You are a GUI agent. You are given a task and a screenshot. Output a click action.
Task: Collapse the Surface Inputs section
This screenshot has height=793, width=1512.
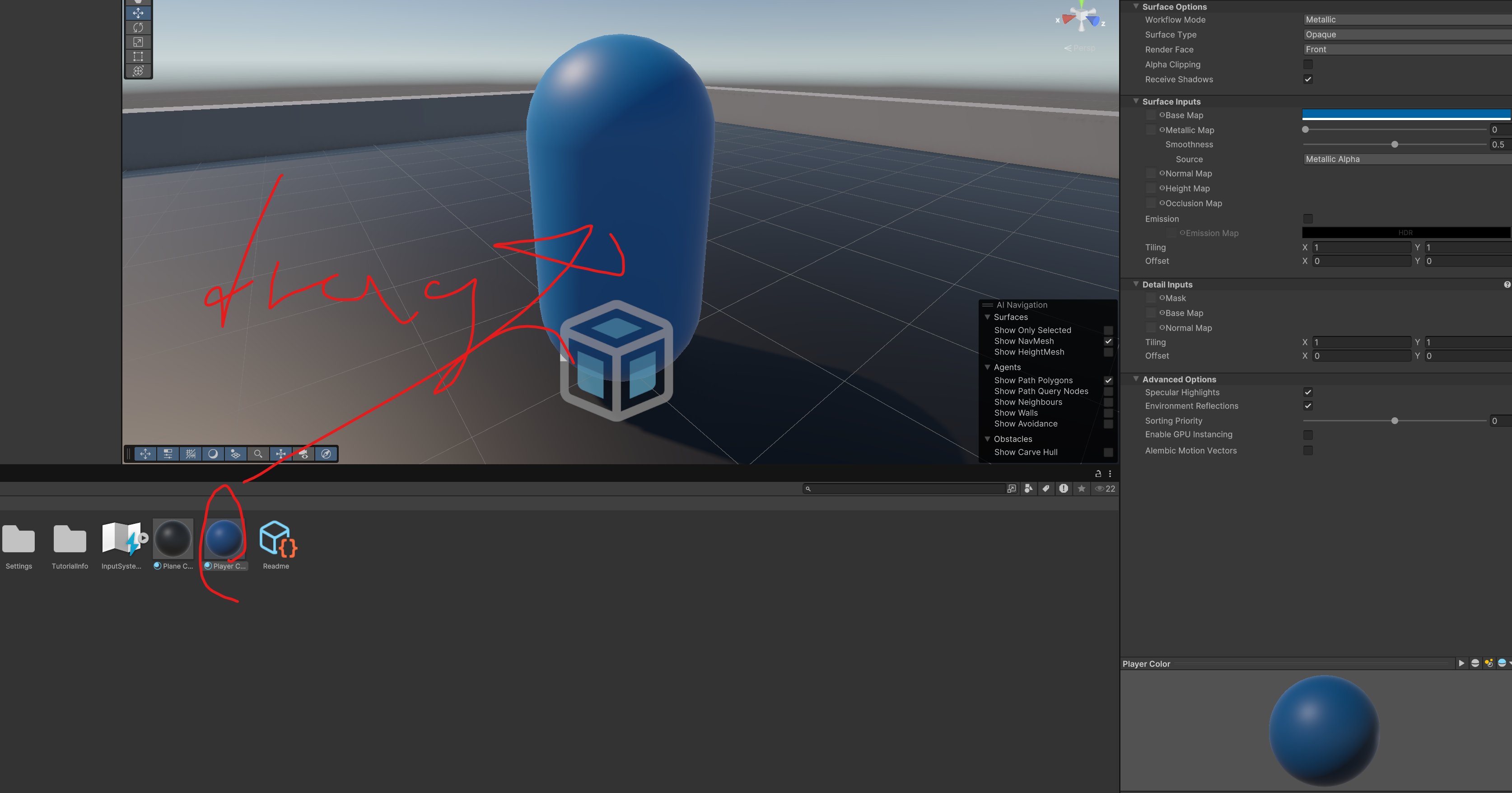[x=1136, y=102]
